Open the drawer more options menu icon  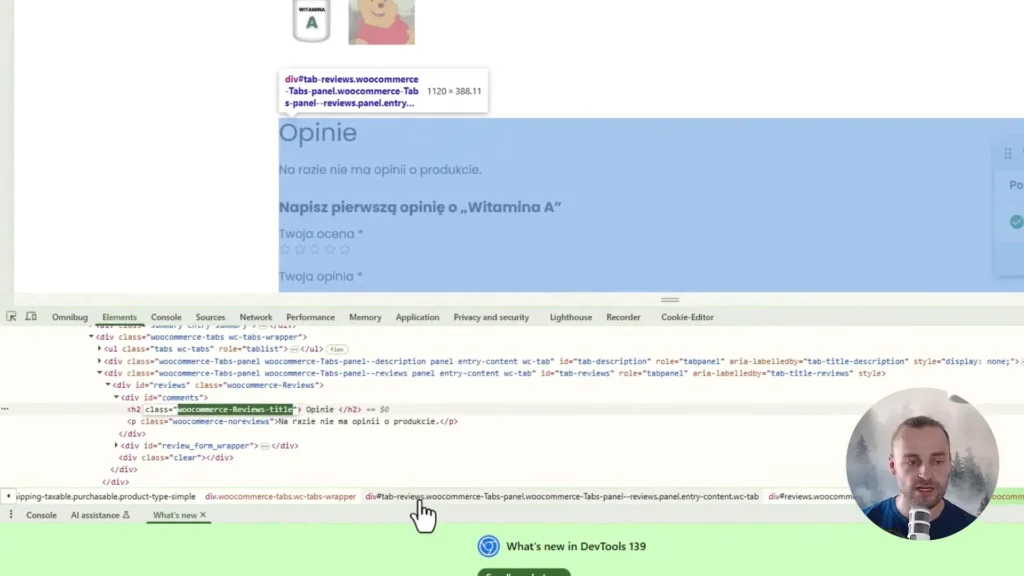(x=10, y=515)
